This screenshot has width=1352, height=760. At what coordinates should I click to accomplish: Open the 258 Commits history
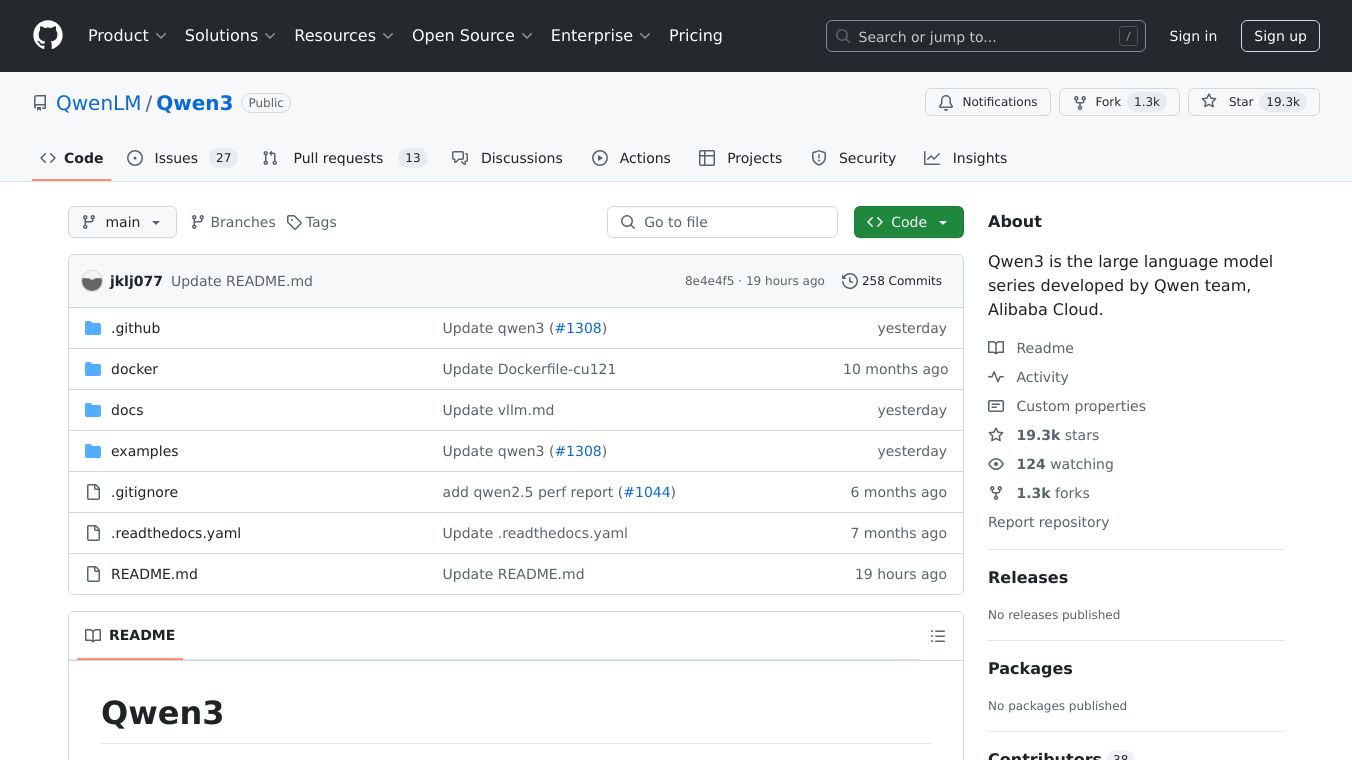click(x=892, y=281)
